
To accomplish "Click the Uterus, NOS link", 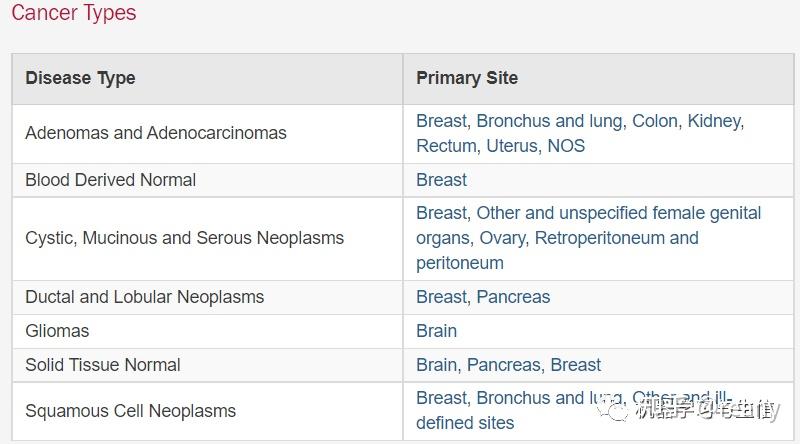I will click(x=535, y=146).
